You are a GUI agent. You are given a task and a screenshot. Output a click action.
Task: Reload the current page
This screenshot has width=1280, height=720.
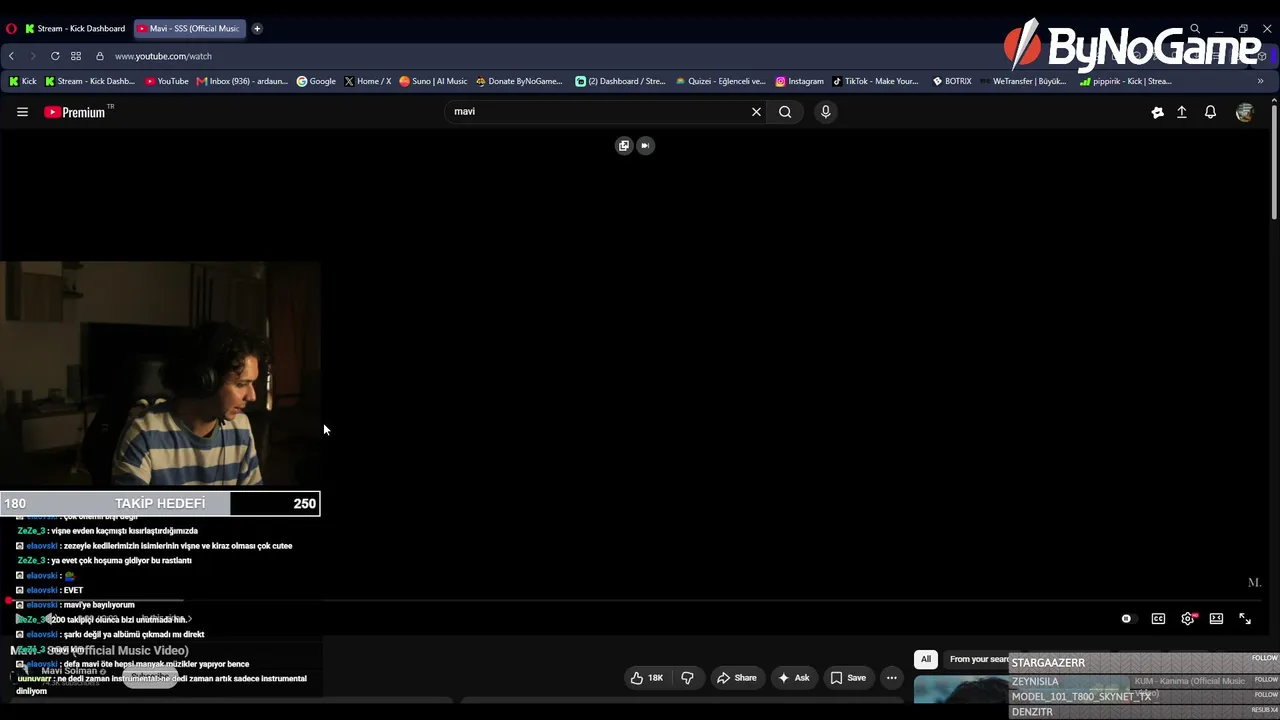coord(55,56)
